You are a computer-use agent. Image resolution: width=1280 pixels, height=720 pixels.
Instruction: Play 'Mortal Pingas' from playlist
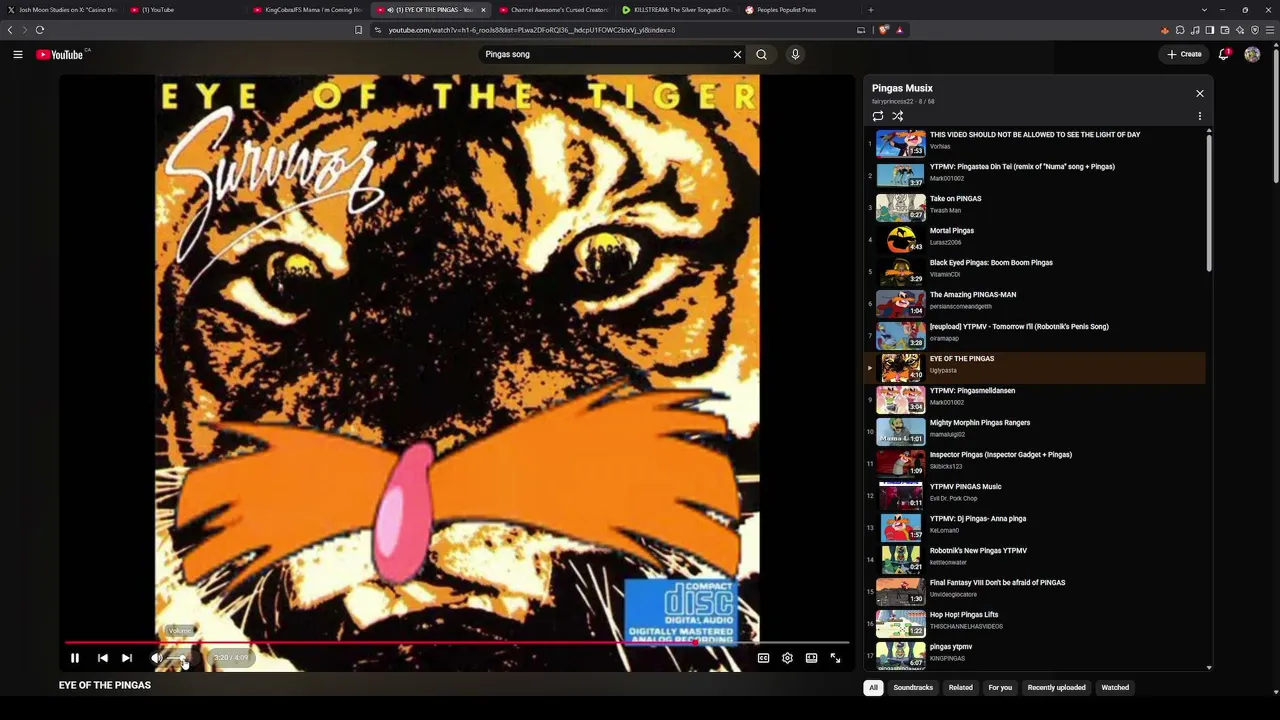(1035, 238)
